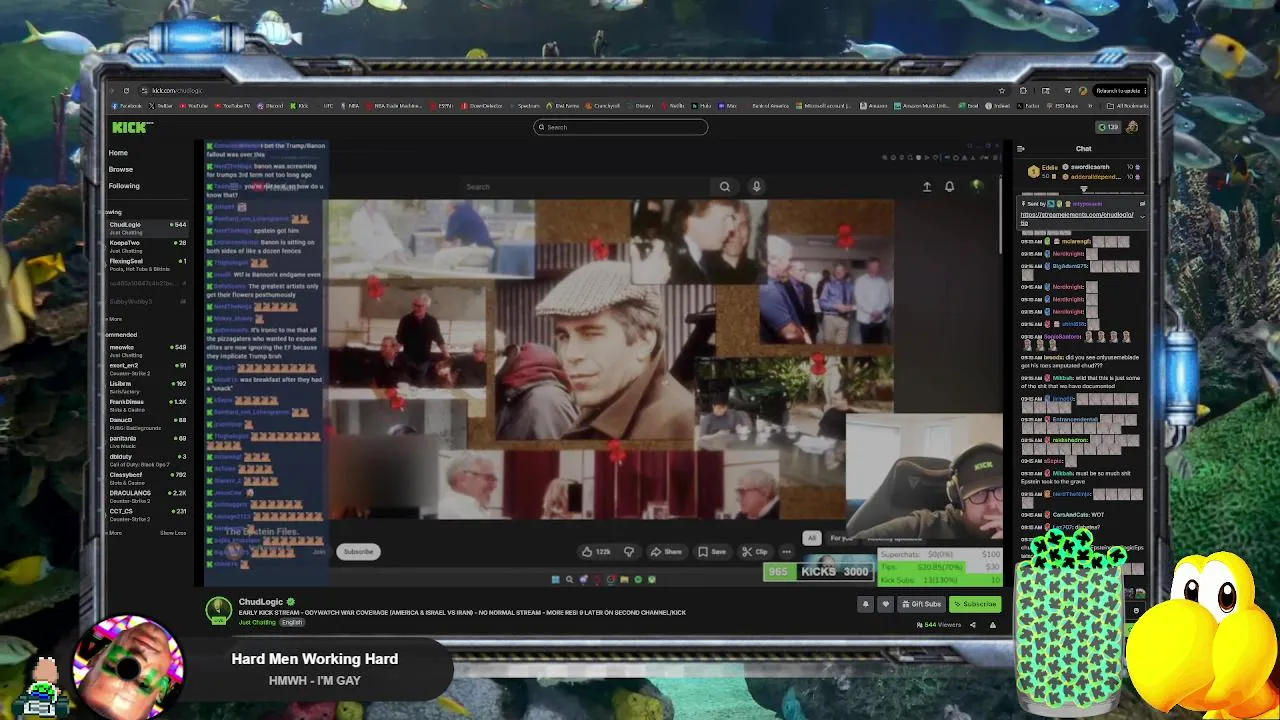Expand the pinned chat message
1280x720 pixels.
(1142, 215)
